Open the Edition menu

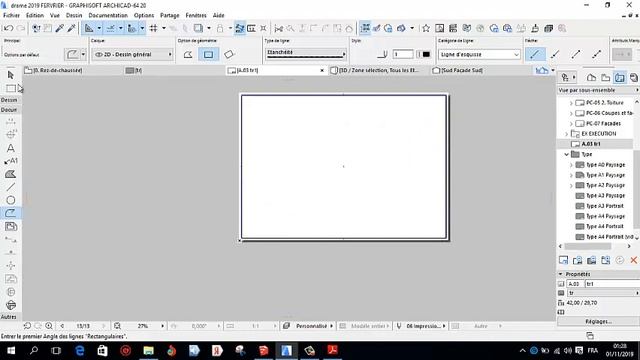[x=35, y=15]
